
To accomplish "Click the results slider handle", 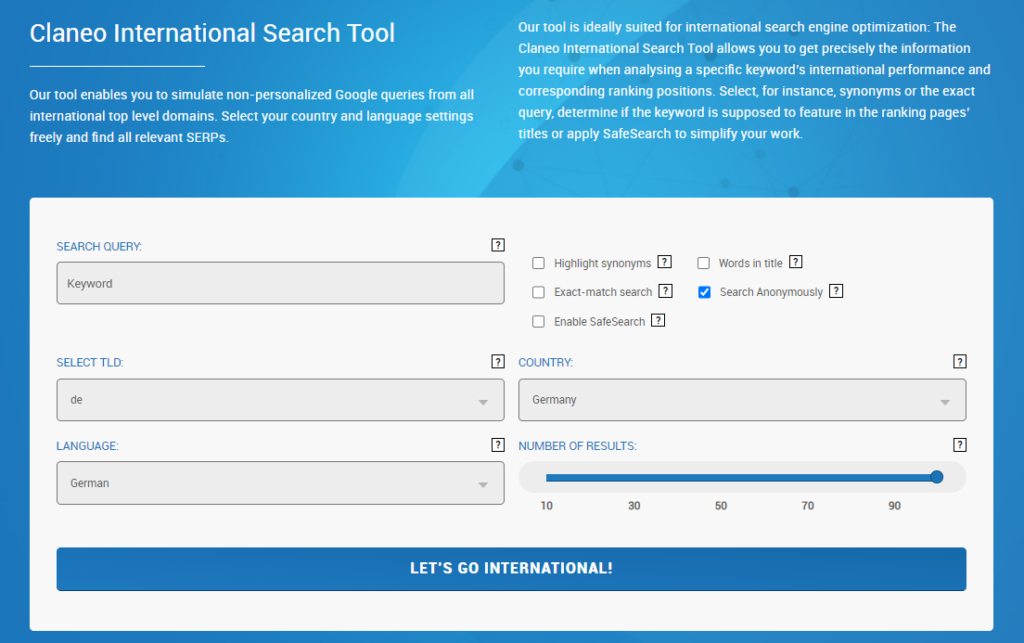I will point(936,477).
